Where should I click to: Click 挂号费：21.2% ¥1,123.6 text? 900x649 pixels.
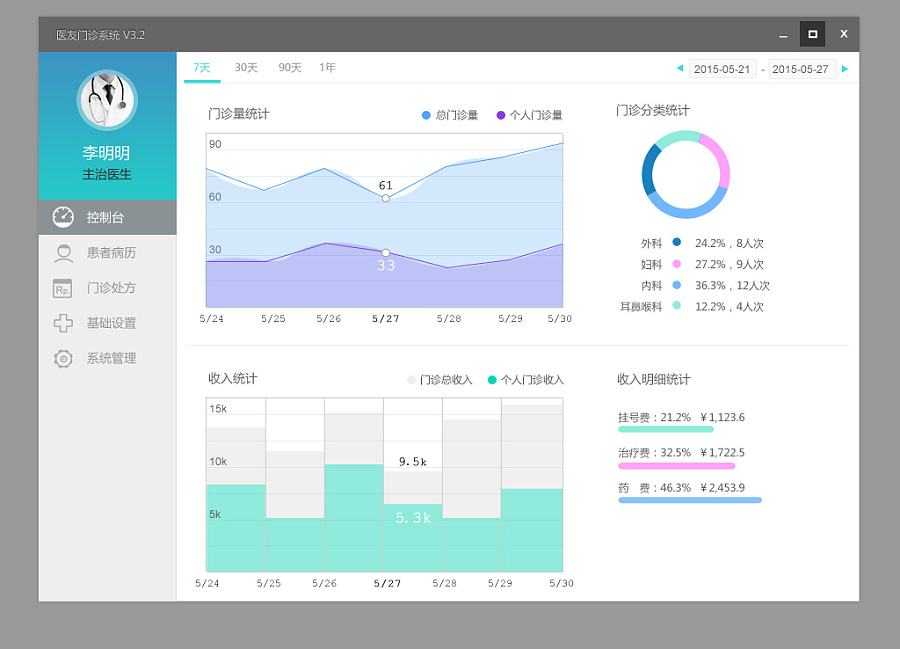(x=681, y=417)
